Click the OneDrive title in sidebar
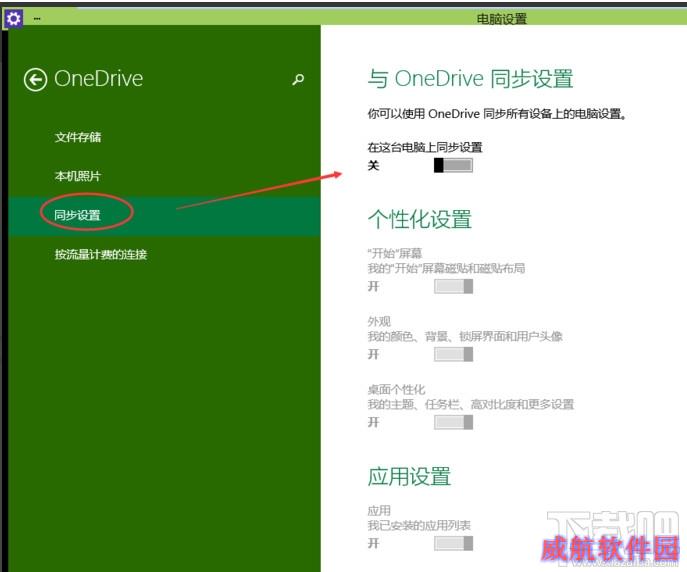 [x=99, y=79]
